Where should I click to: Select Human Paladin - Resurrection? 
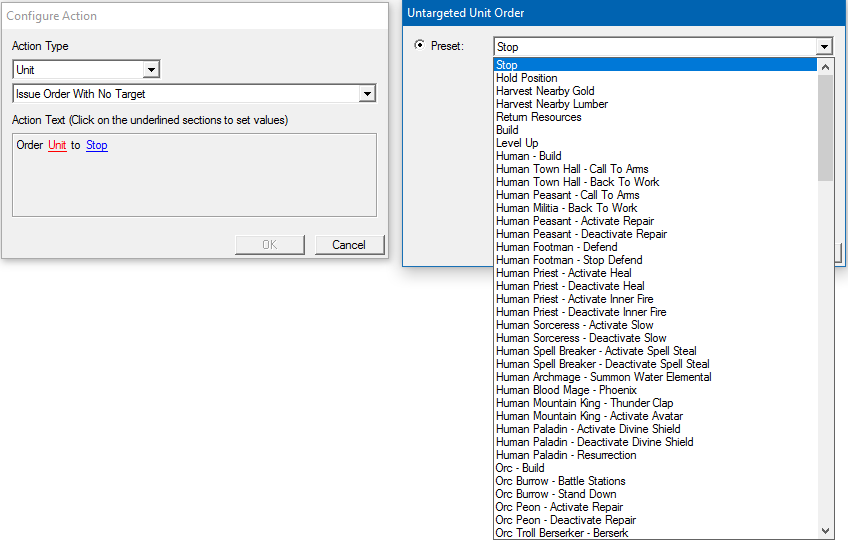[x=655, y=454]
